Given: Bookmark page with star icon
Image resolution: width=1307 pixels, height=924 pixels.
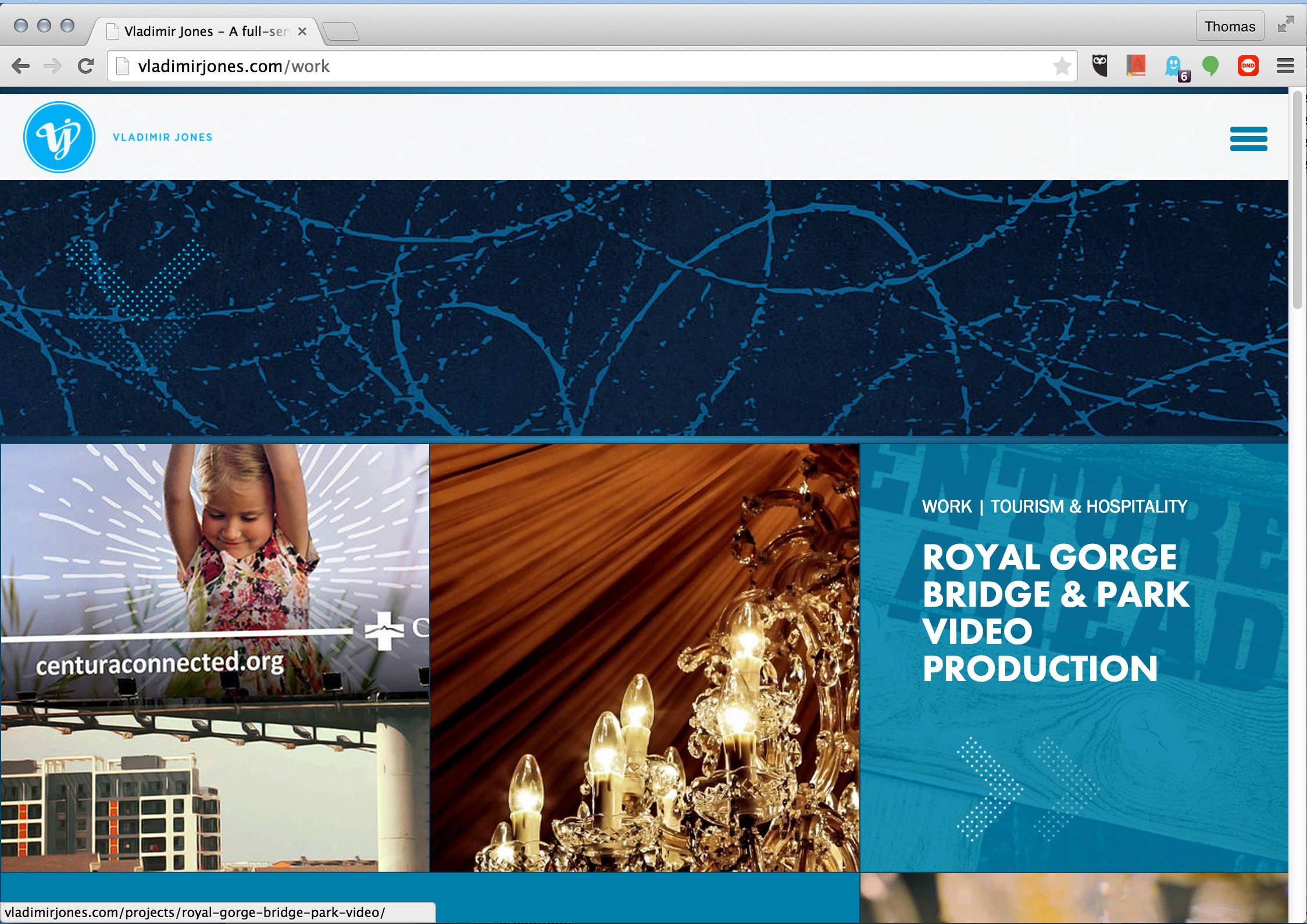Looking at the screenshot, I should pyautogui.click(x=1062, y=66).
